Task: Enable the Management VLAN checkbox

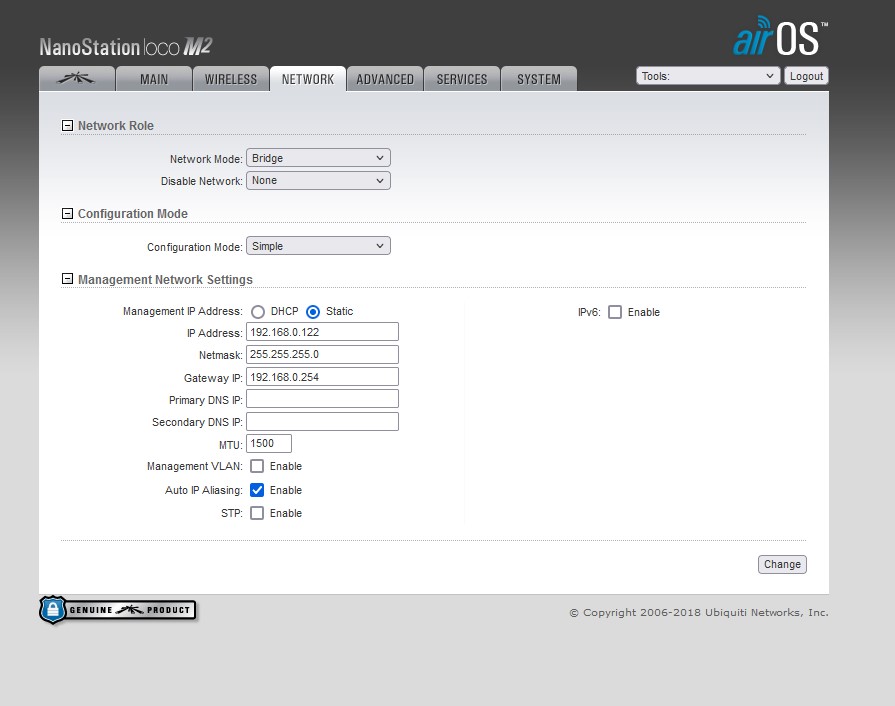Action: [257, 466]
